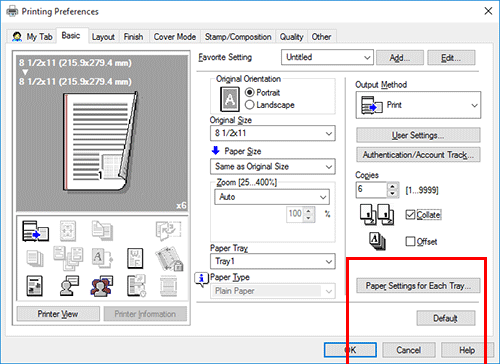Click the Add... favorite setting button

400,58
